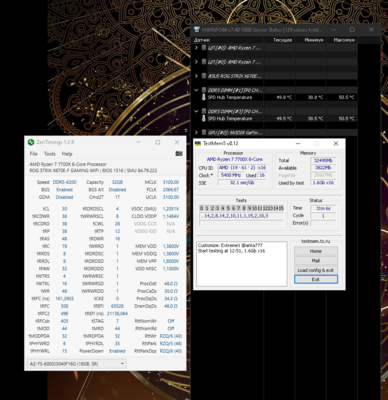This screenshot has width=388, height=400.
Task: Click the ZenTimings green app icon
Action: point(31,142)
